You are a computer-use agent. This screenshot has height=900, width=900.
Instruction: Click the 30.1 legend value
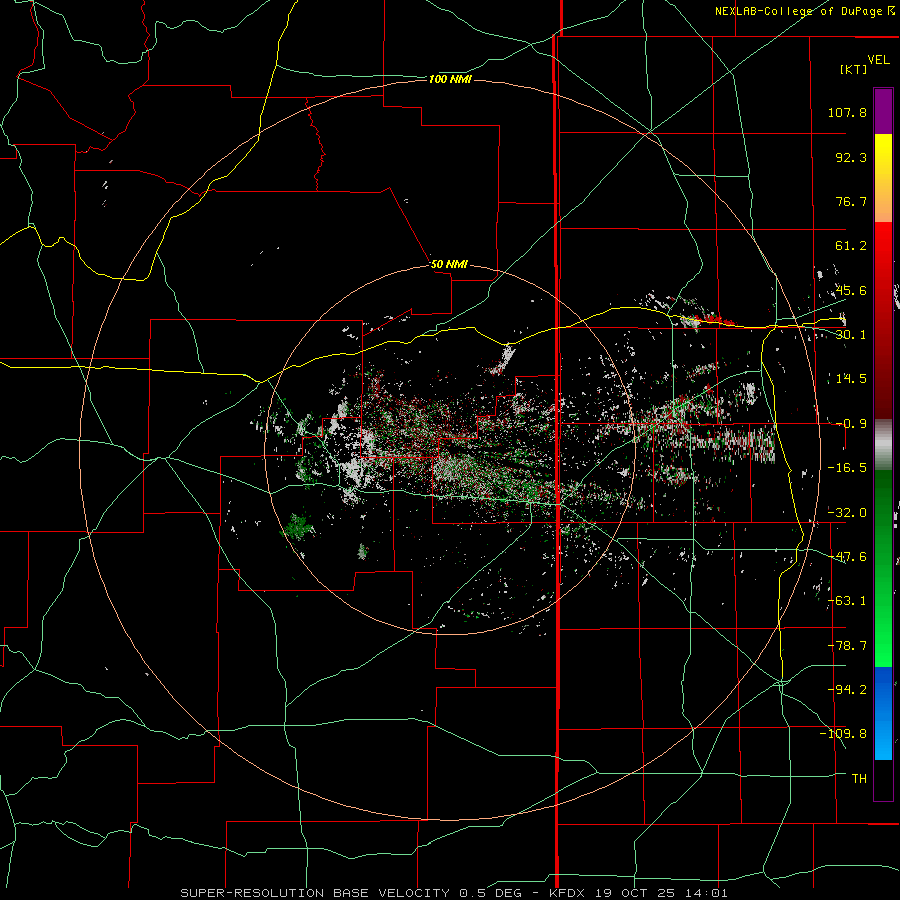[x=851, y=335]
